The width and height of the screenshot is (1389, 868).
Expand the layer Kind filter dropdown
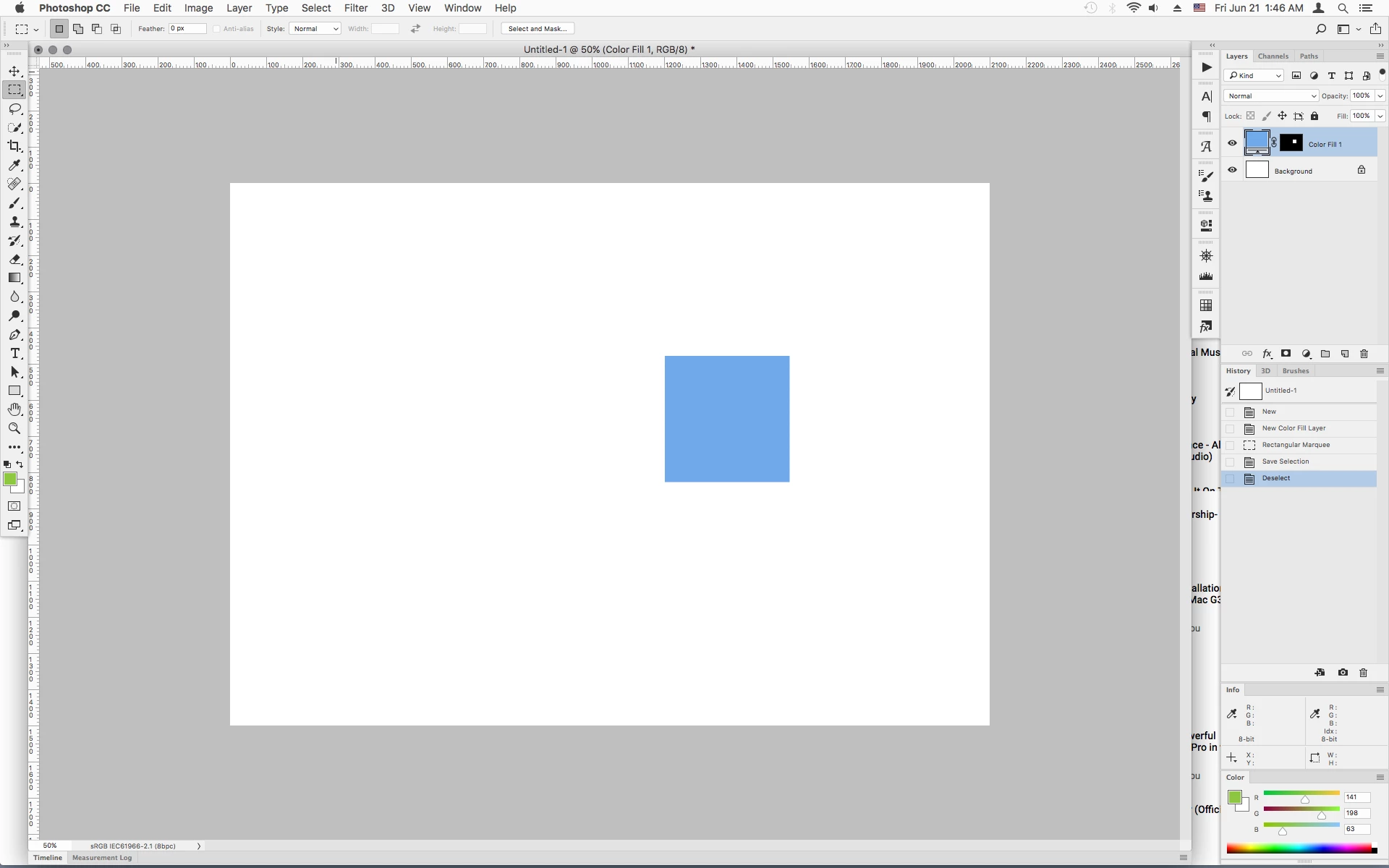pyautogui.click(x=1254, y=75)
